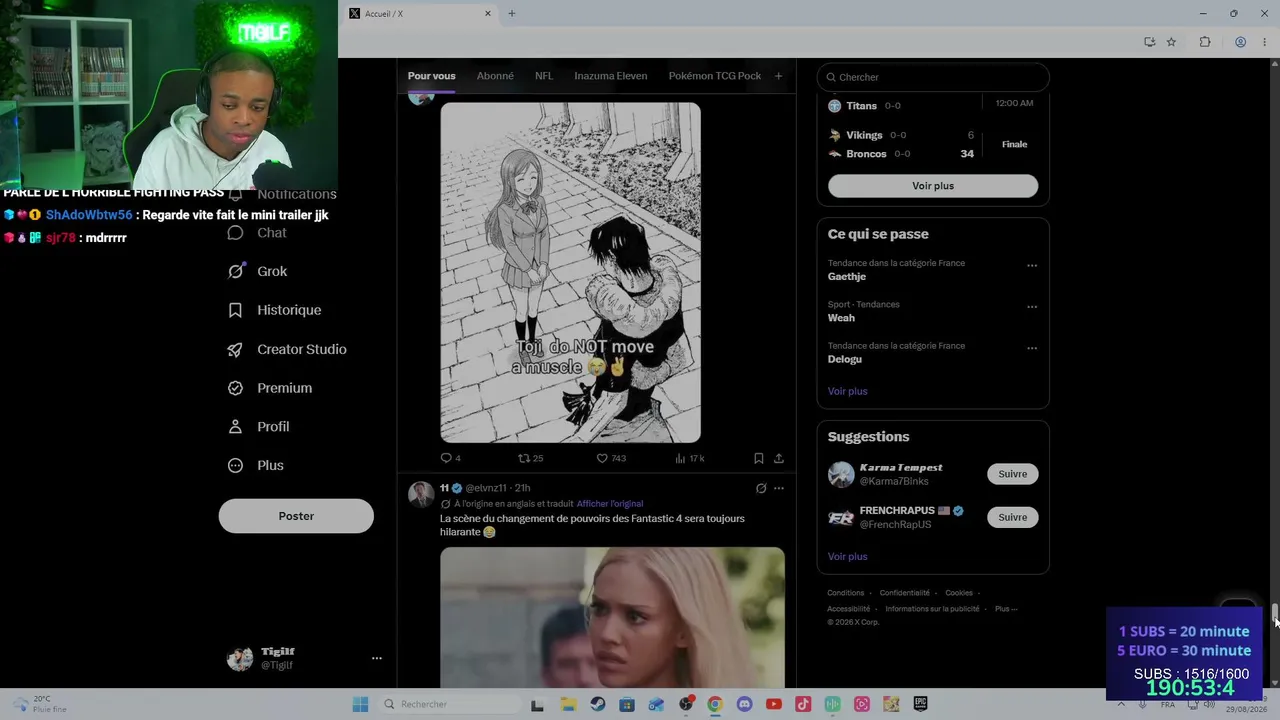
Task: Open the Windows Start menu
Action: pos(360,704)
